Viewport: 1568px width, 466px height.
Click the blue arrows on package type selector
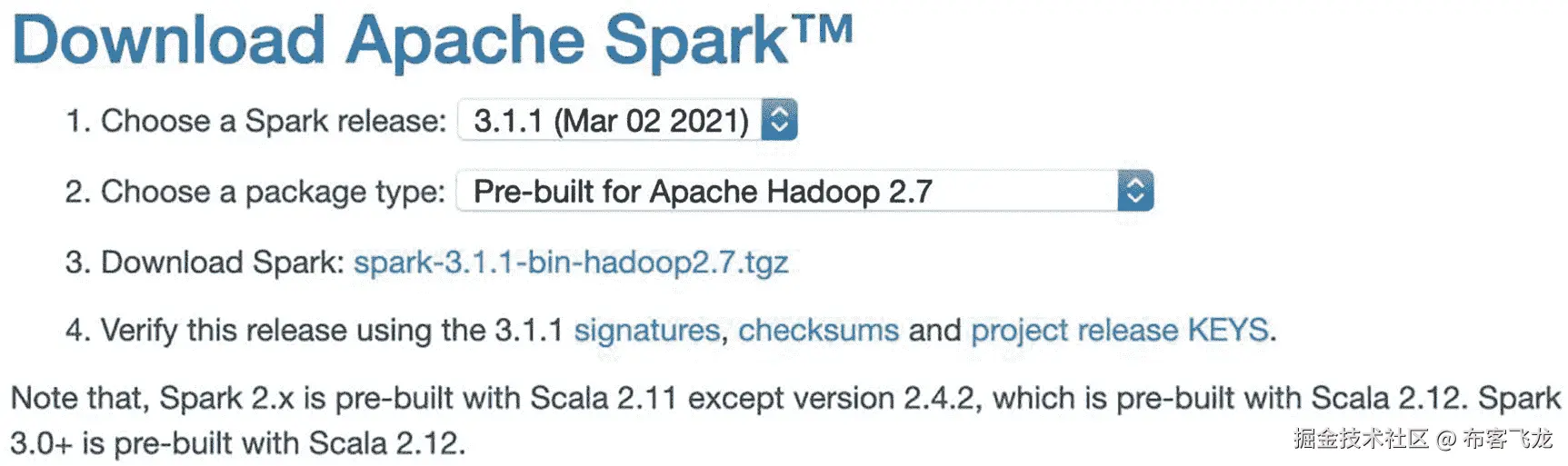pyautogui.click(x=1135, y=191)
